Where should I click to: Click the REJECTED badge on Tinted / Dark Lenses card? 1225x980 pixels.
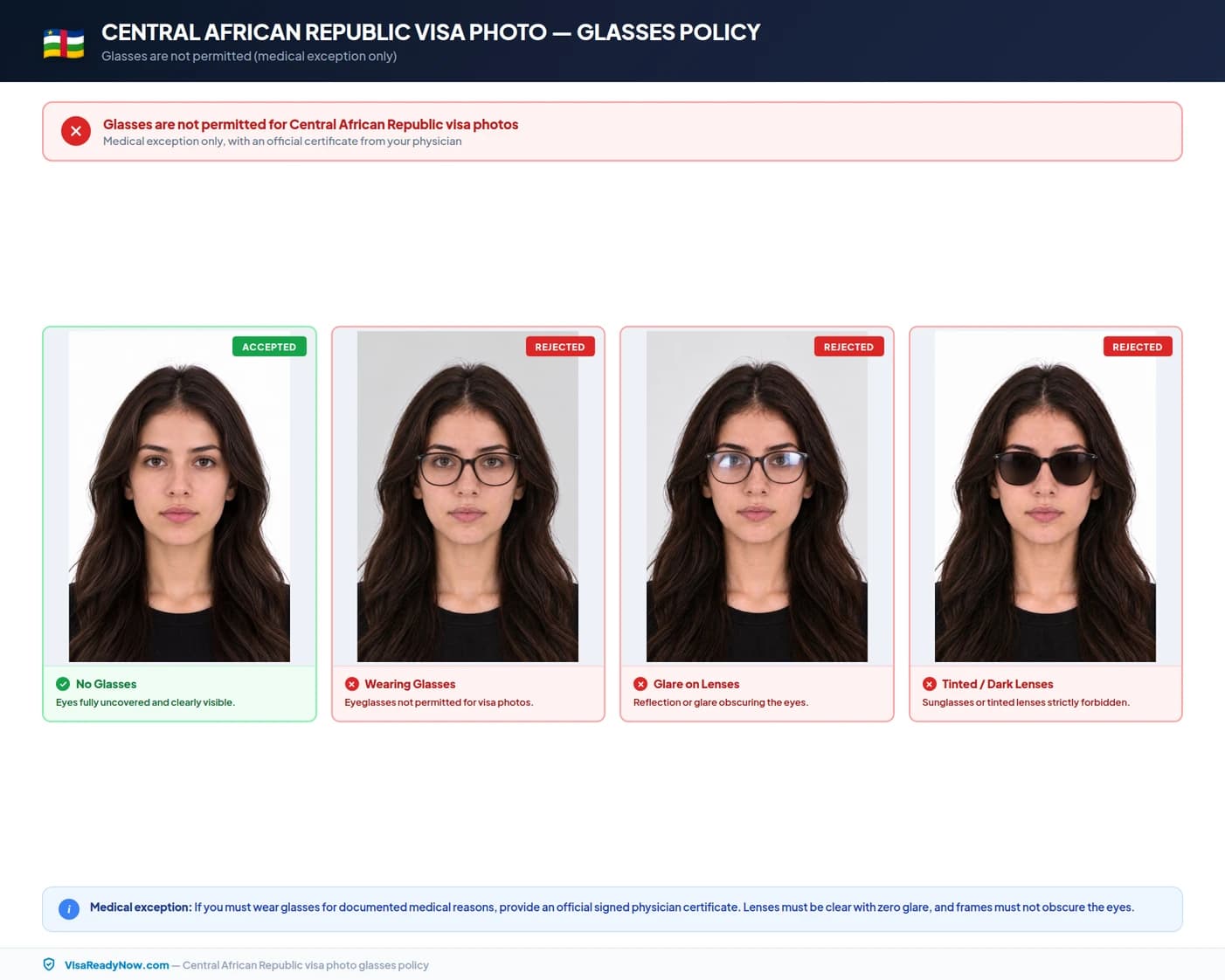tap(1138, 347)
